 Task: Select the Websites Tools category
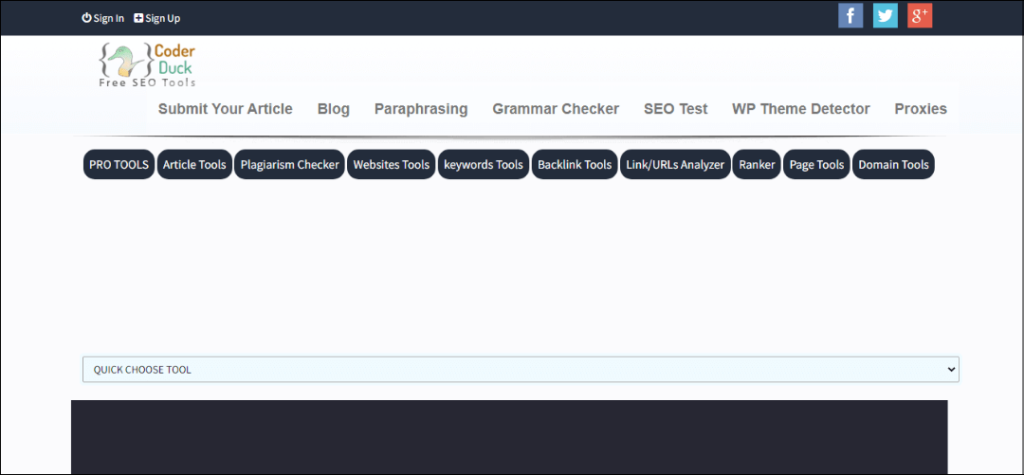tap(391, 165)
